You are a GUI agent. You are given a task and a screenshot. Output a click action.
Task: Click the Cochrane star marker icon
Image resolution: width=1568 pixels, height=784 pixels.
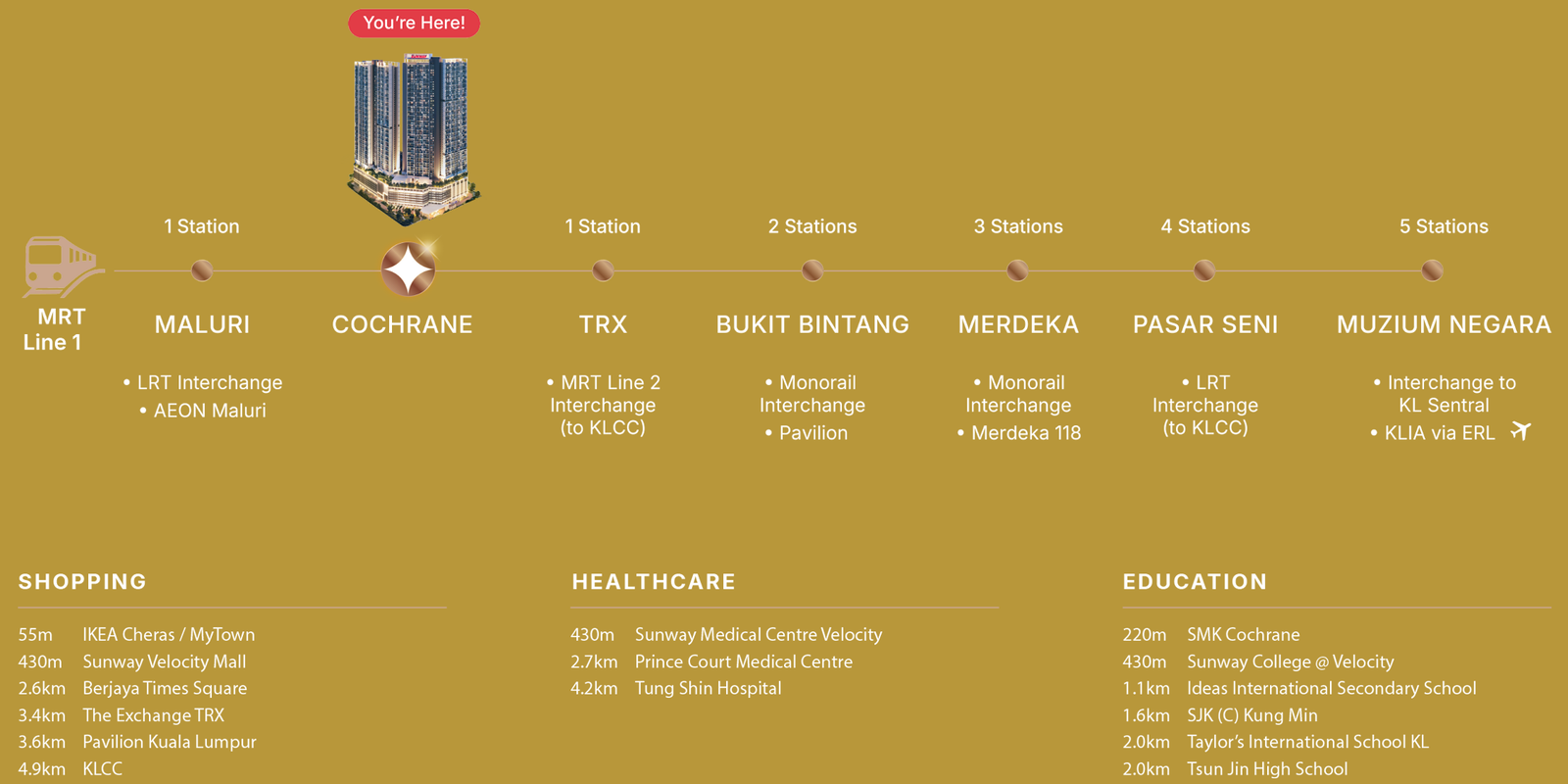(x=408, y=269)
